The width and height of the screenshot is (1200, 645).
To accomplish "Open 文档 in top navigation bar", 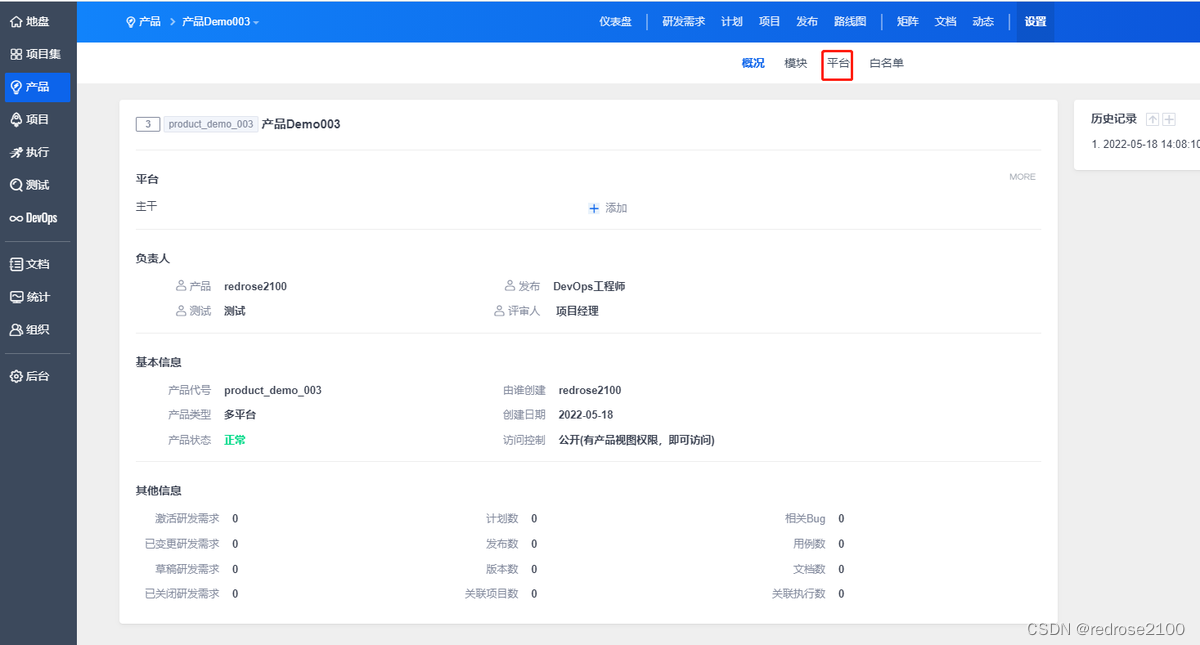I will (945, 21).
